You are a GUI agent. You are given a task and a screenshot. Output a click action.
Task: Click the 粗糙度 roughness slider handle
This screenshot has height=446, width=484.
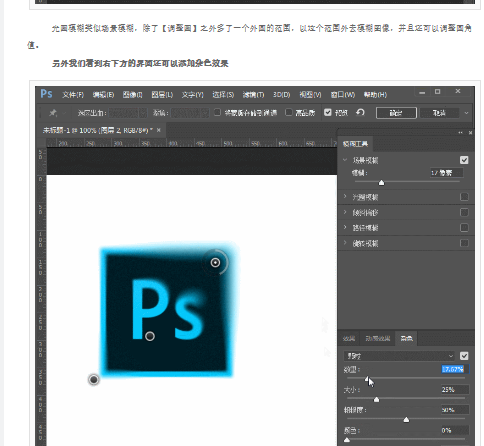click(406, 419)
